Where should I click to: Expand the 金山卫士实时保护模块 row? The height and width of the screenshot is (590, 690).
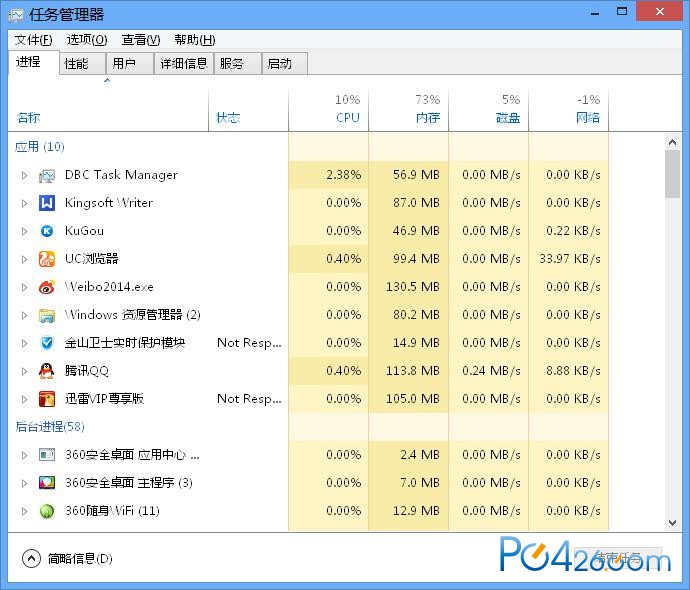25,343
